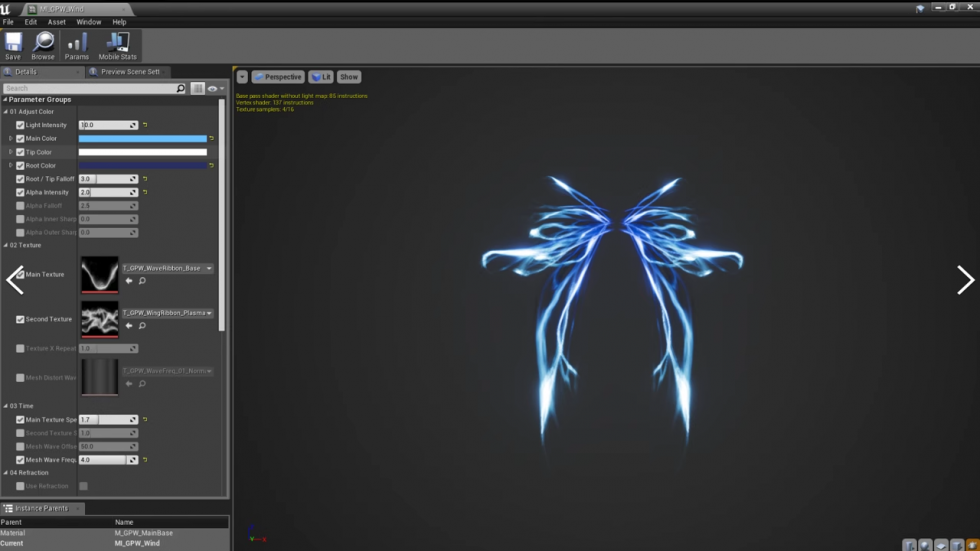Open color picker for white Tip Color

[x=142, y=152]
